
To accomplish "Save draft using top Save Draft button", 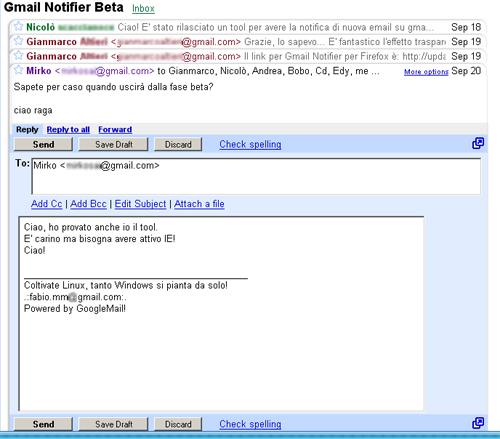I will pos(114,144).
